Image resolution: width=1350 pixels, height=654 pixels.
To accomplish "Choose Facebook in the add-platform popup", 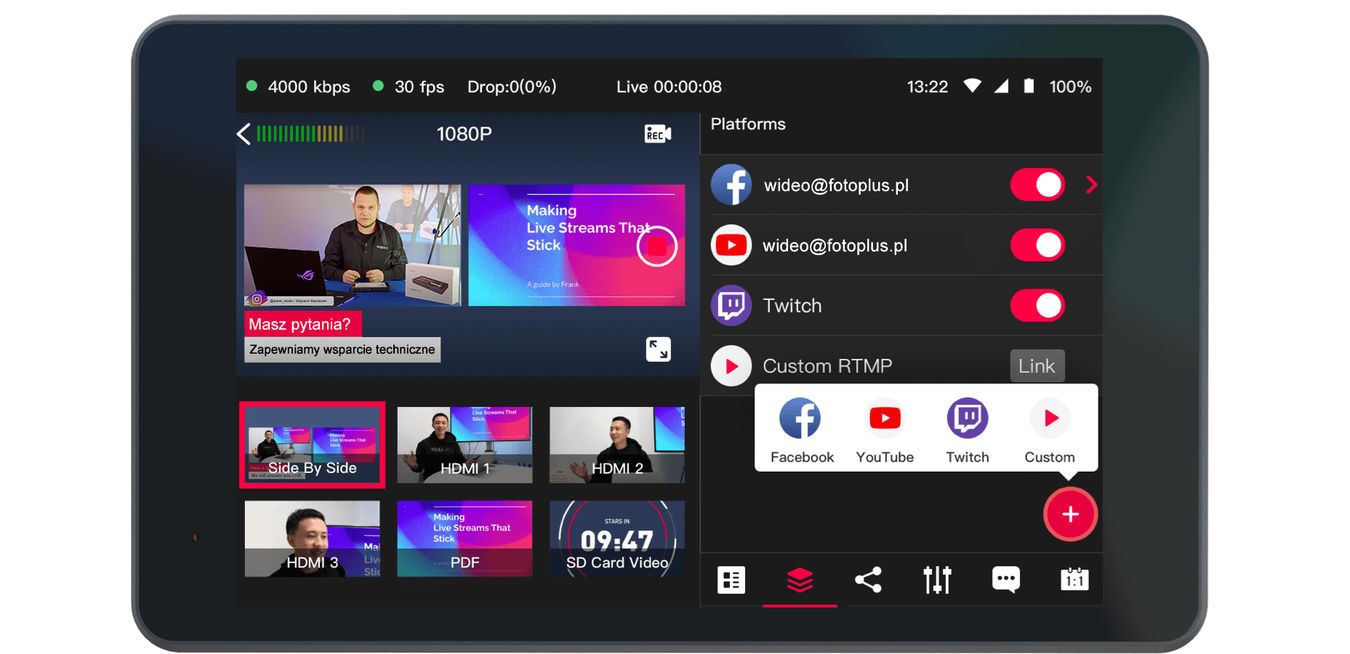I will click(801, 430).
